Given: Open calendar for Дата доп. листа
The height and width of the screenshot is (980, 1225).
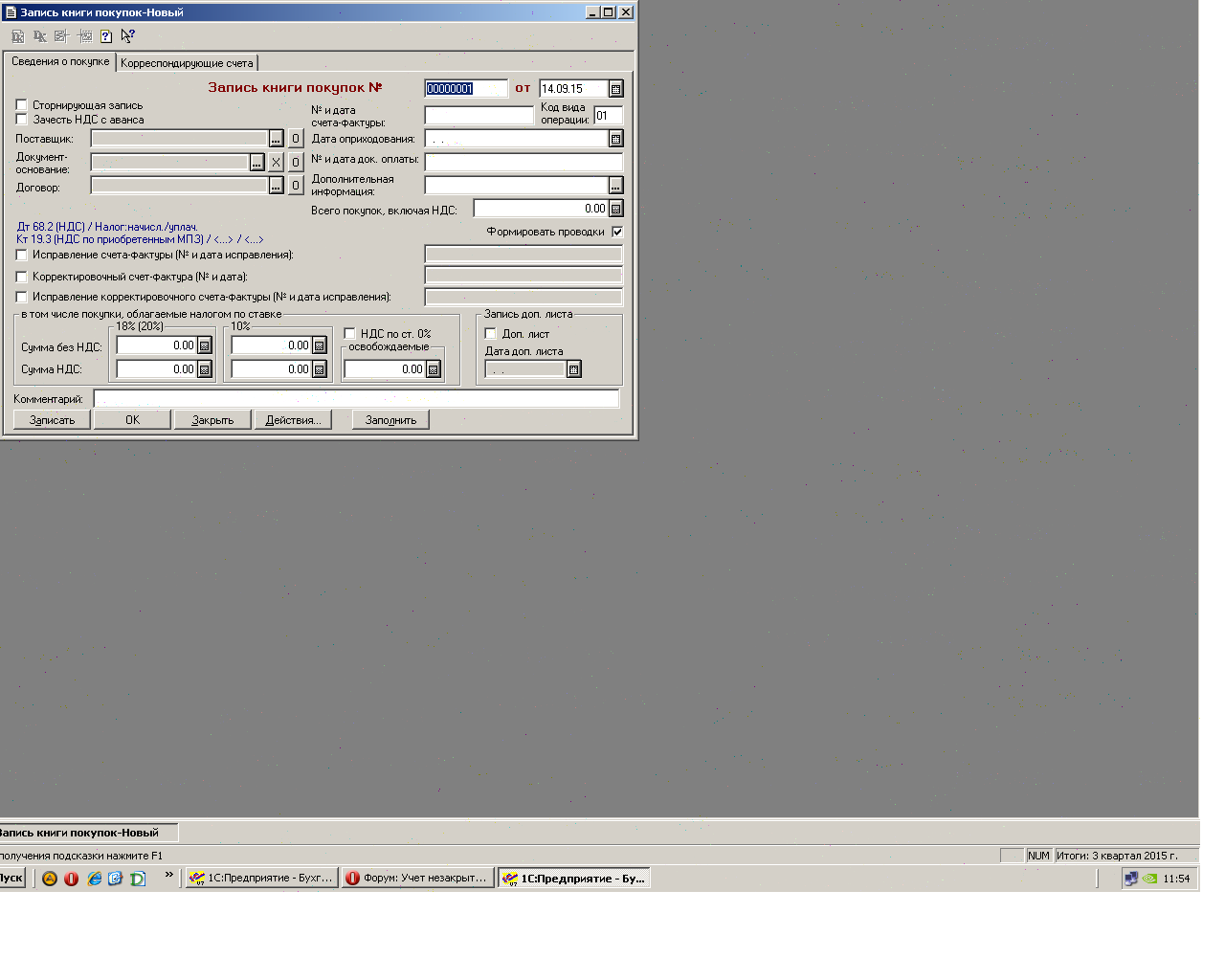Looking at the screenshot, I should 574,369.
